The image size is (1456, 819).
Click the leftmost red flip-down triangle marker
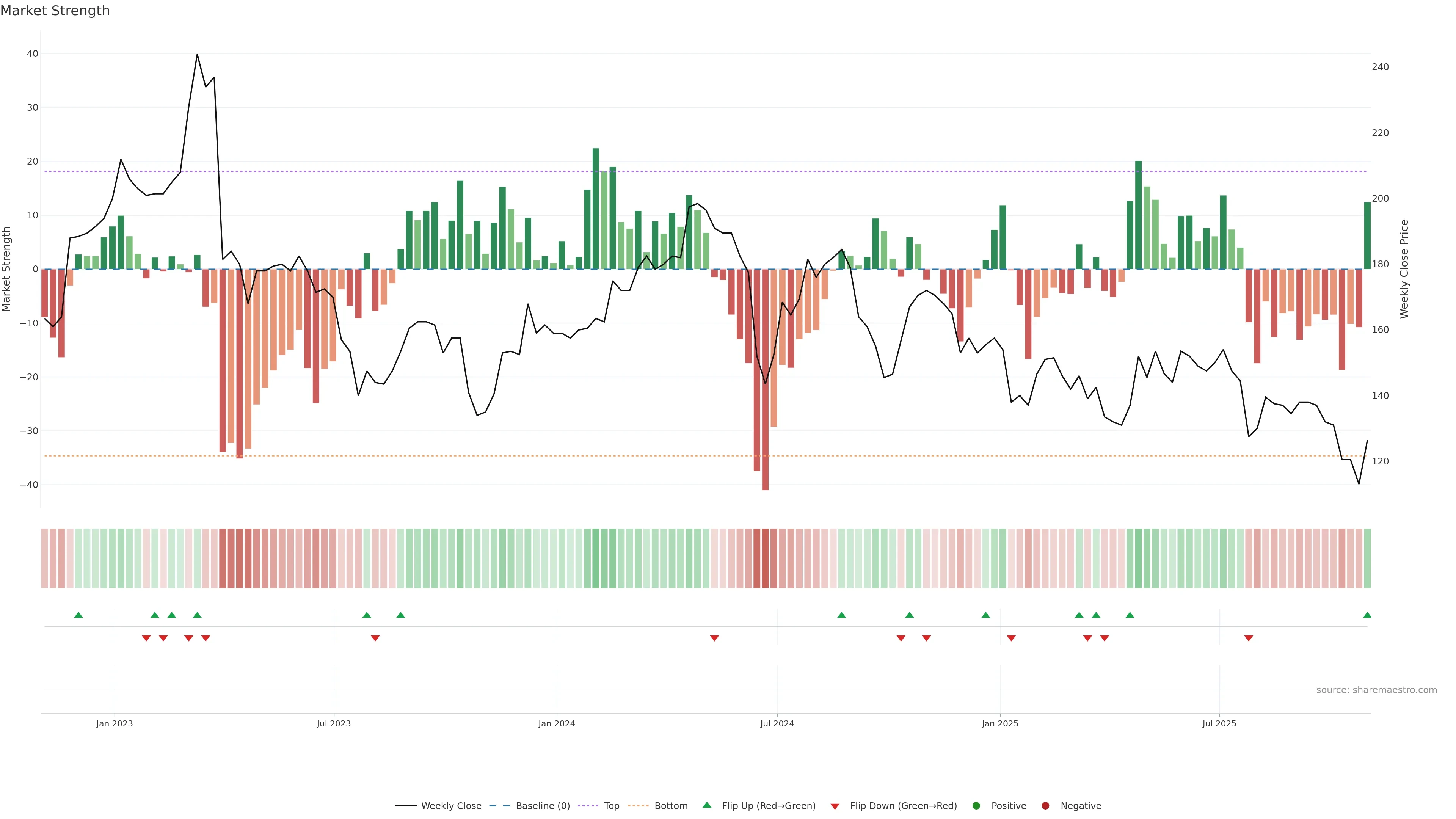[x=146, y=638]
